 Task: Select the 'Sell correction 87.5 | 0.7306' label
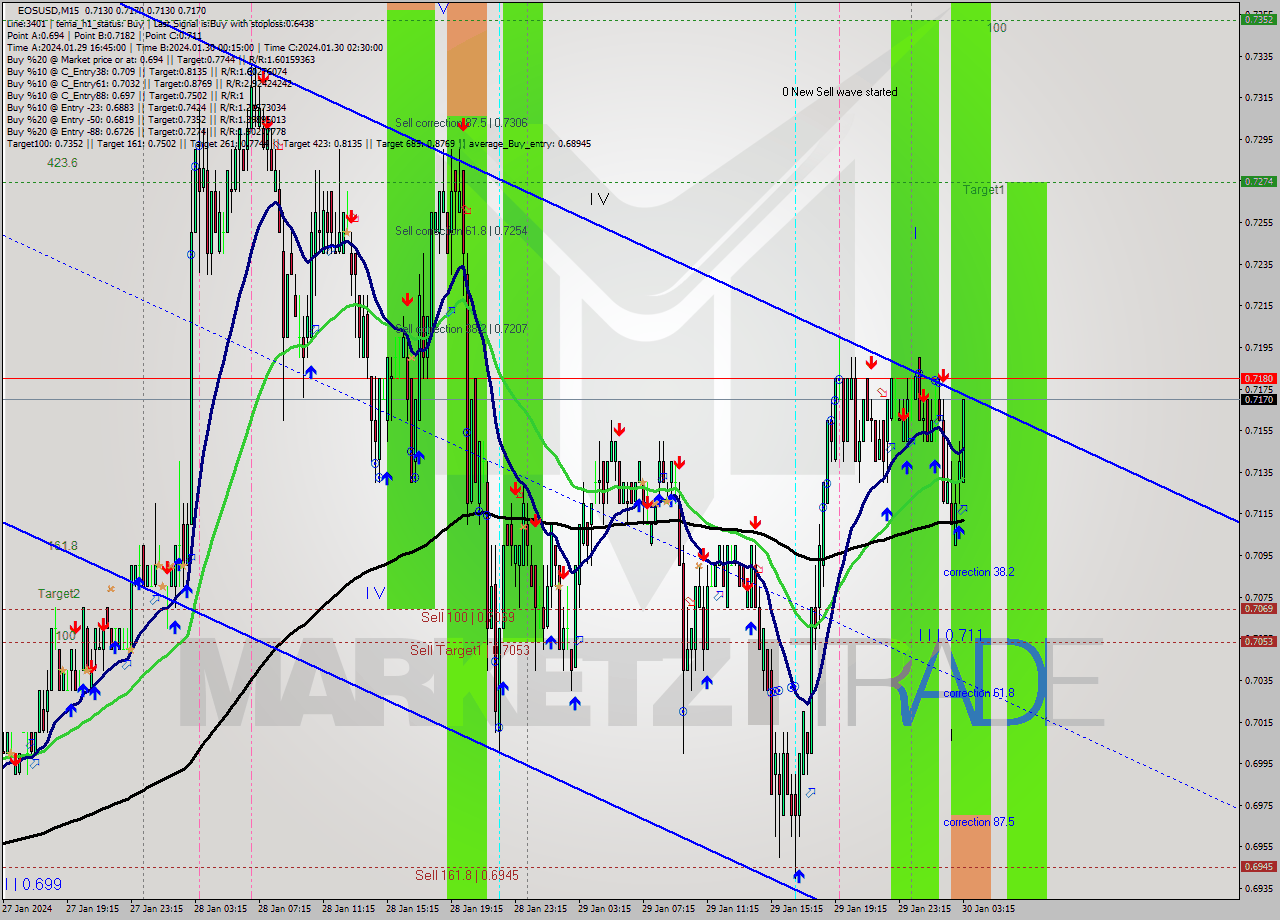(461, 123)
